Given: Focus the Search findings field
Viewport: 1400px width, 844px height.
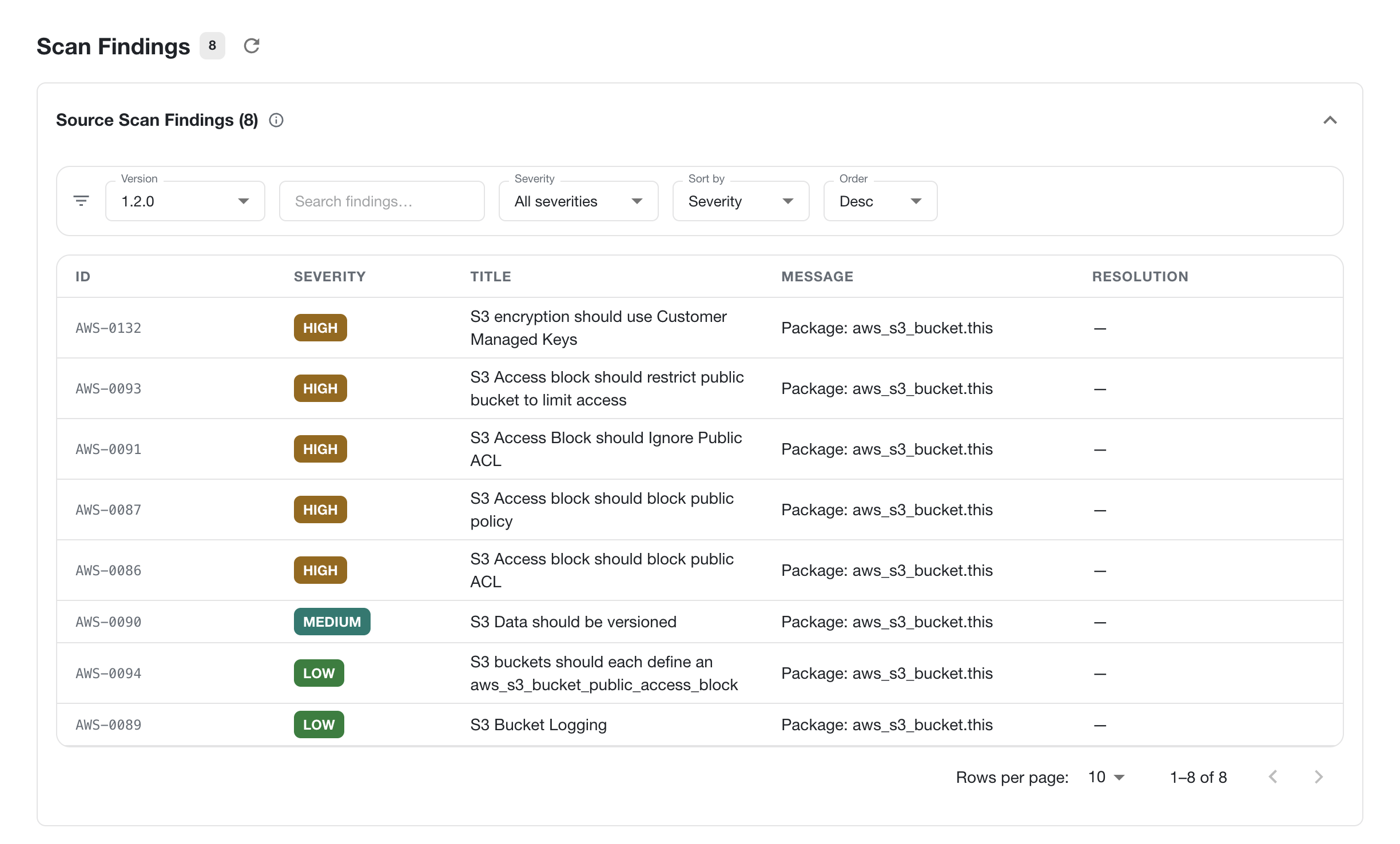Looking at the screenshot, I should point(382,201).
